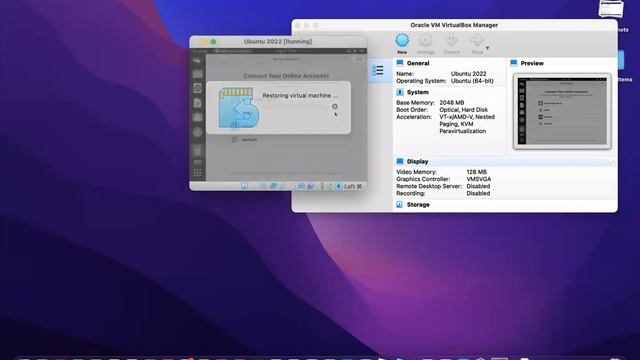Image resolution: width=640 pixels, height=360 pixels.
Task: Select the 'Ubuntu (64-bit)' operating system value
Action: (472, 81)
